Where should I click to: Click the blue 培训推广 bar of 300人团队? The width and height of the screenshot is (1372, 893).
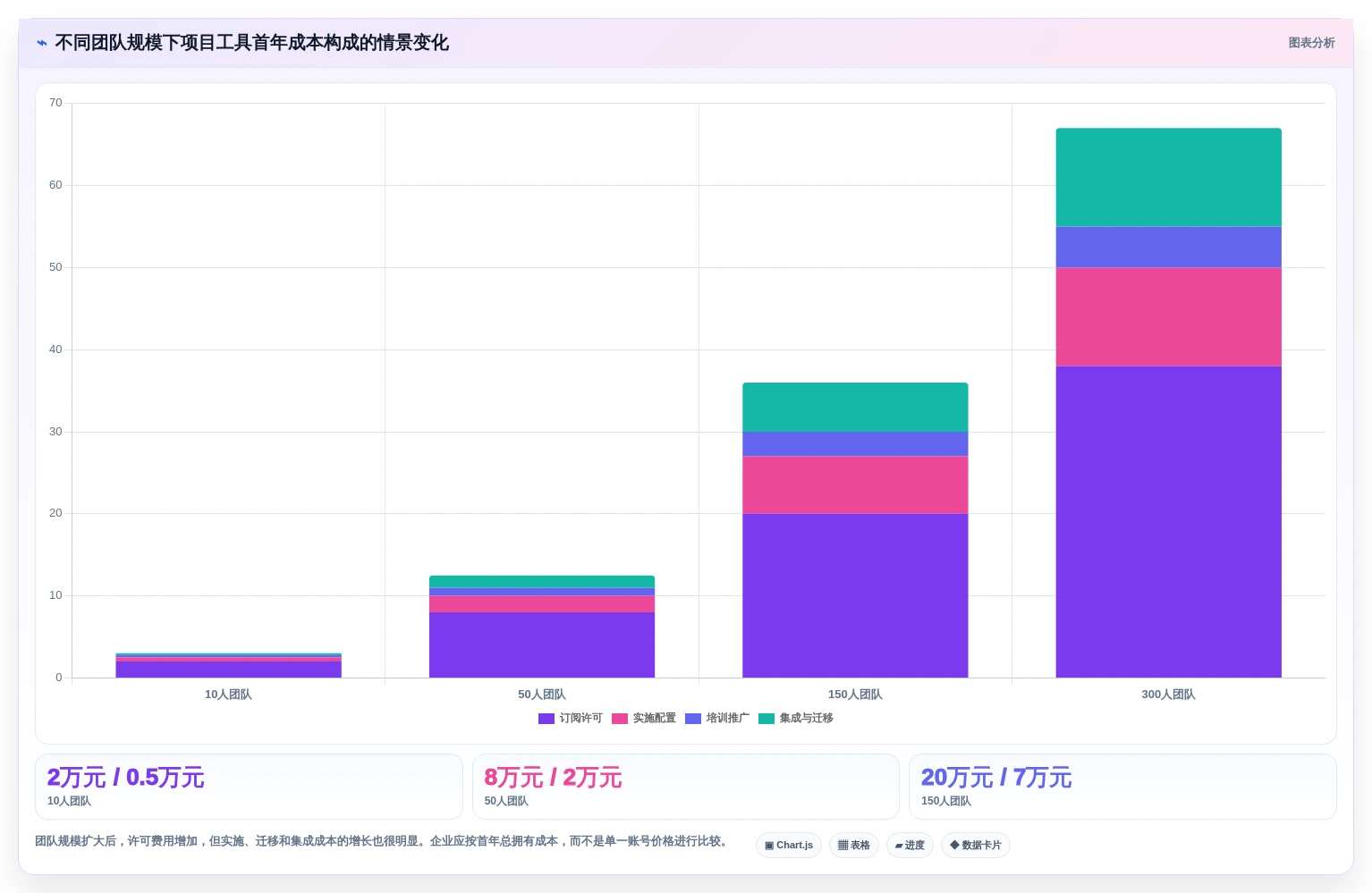point(1168,248)
